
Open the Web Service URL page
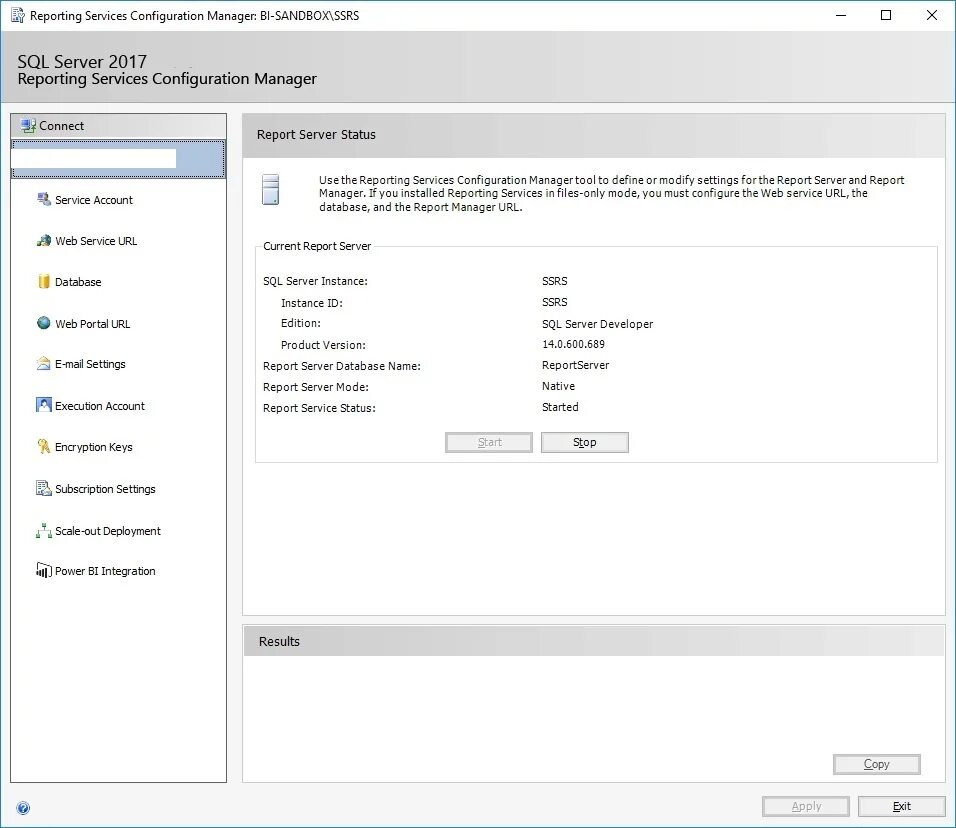(96, 241)
